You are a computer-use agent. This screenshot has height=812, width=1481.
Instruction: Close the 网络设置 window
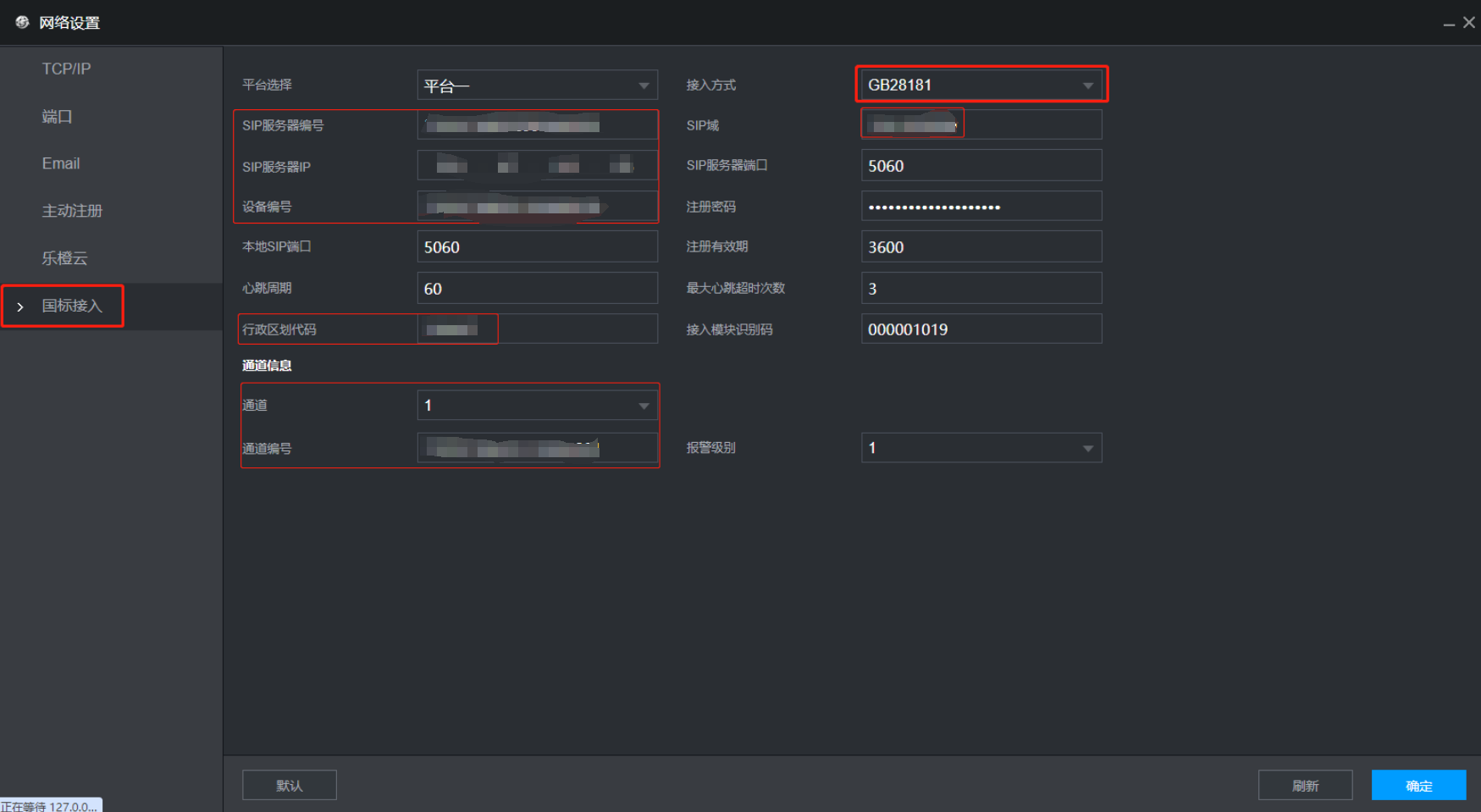pyautogui.click(x=1469, y=23)
